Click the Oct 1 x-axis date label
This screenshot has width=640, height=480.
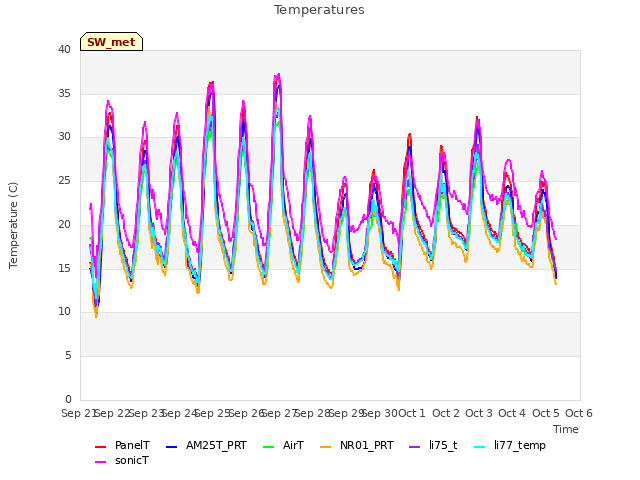(411, 413)
